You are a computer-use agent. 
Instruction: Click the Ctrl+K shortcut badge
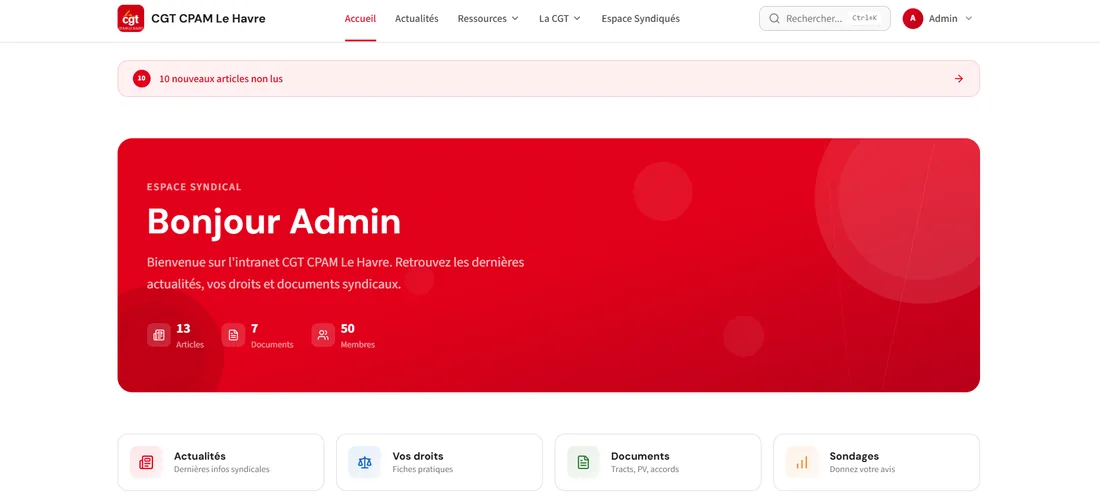coord(864,18)
